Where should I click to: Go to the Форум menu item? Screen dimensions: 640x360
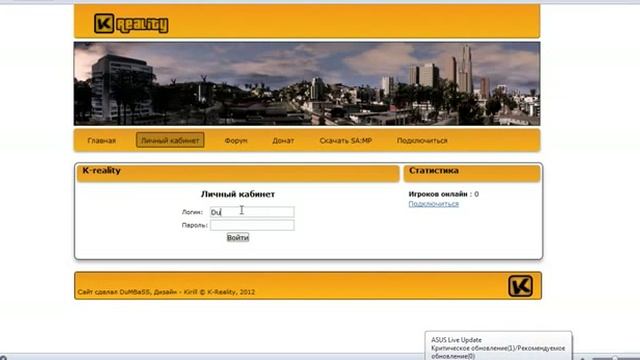pos(236,140)
